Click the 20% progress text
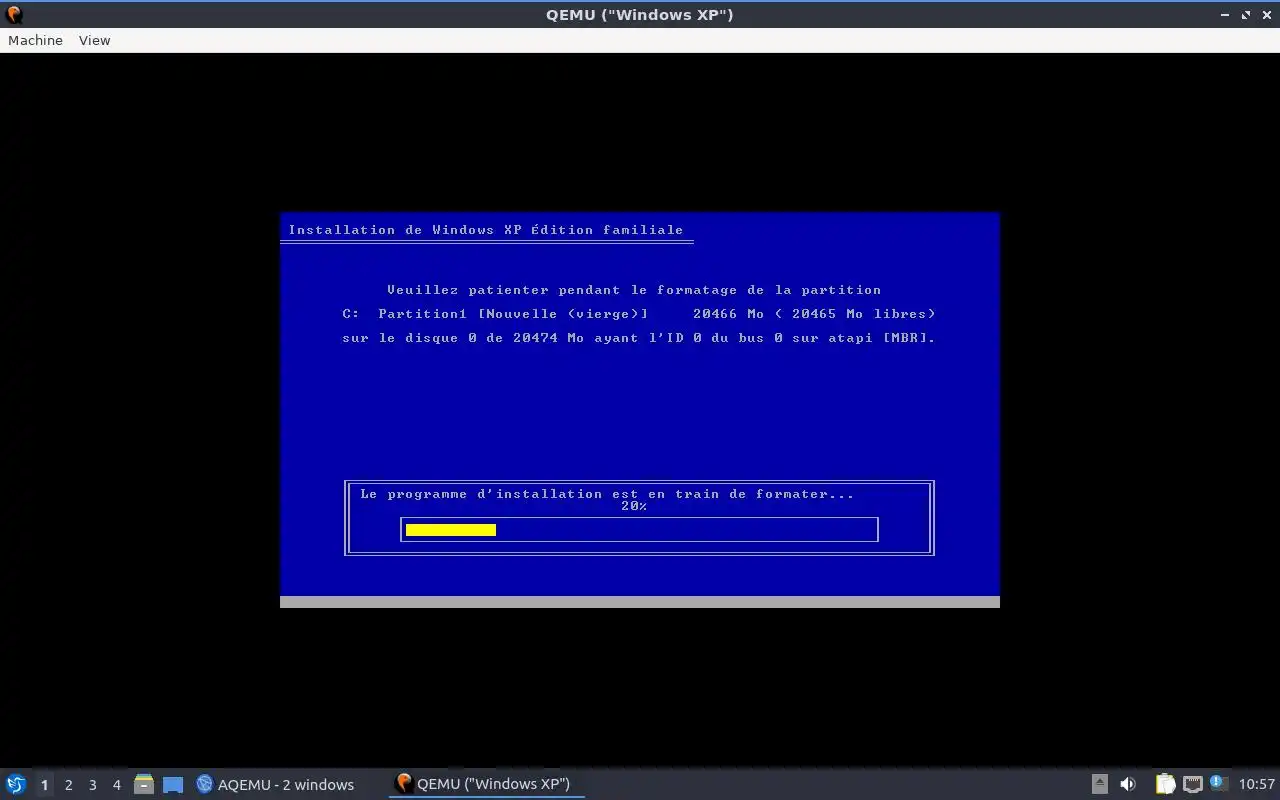This screenshot has height=800, width=1280. (x=634, y=506)
